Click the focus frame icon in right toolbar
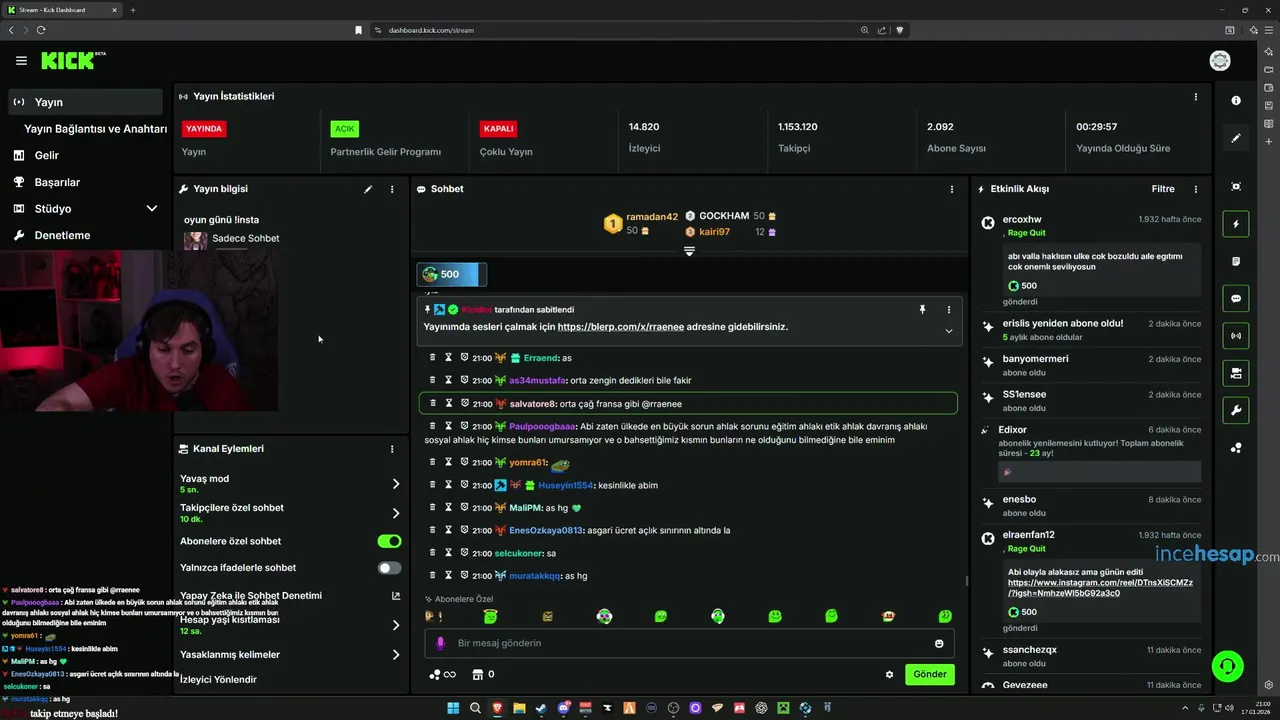Screen dimensions: 1280x720 [x=1236, y=187]
